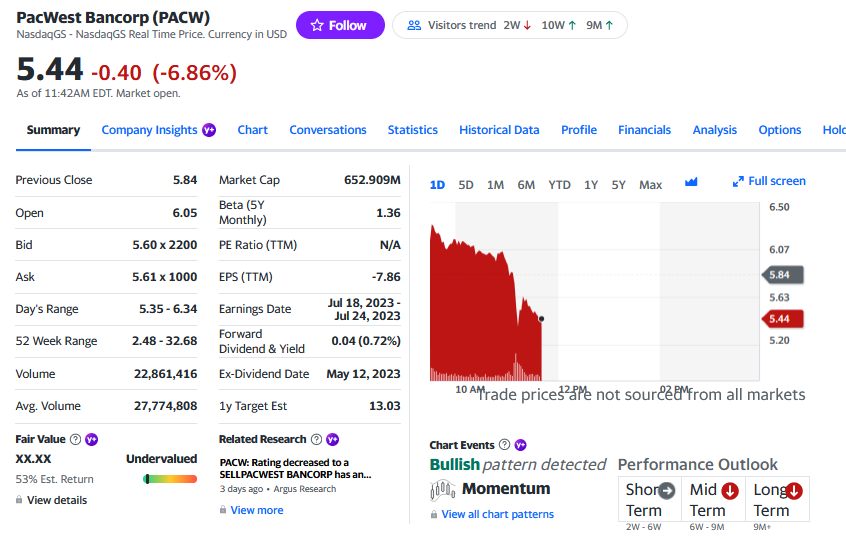Click the 2W downward trend arrow

528,25
